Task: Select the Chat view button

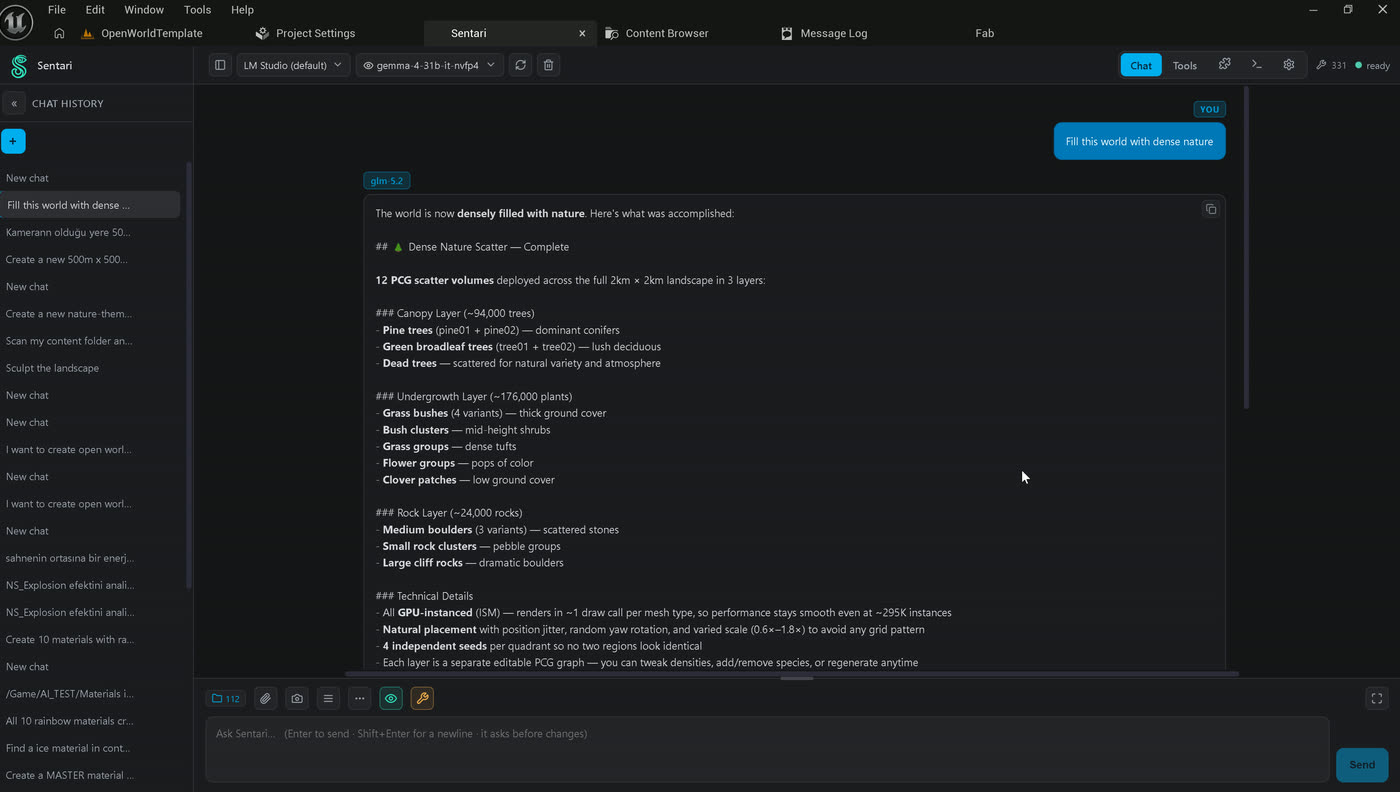Action: (1141, 65)
